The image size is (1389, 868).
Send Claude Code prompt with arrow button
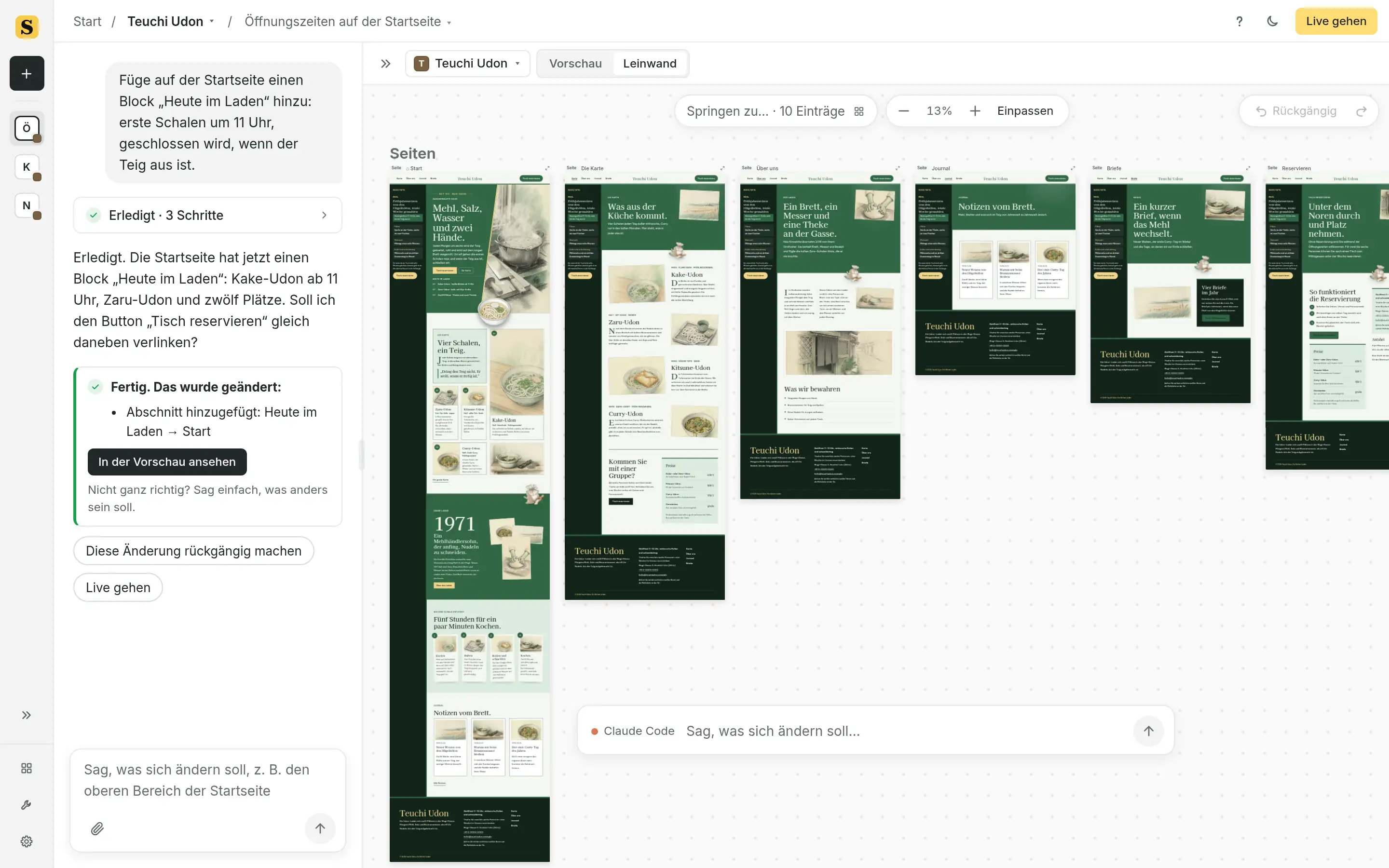[x=1148, y=731]
